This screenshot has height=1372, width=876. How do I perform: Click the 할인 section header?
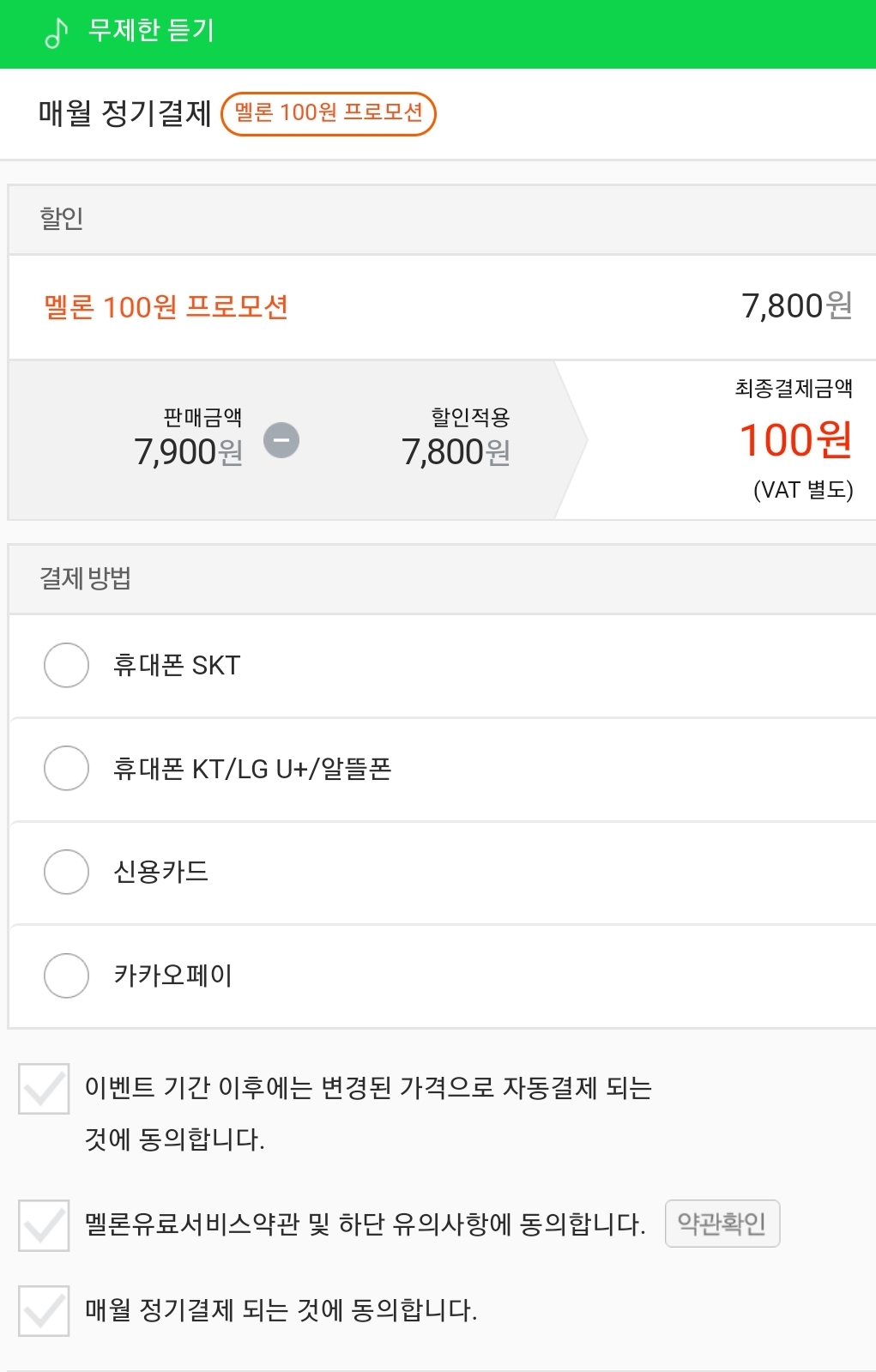(442, 220)
